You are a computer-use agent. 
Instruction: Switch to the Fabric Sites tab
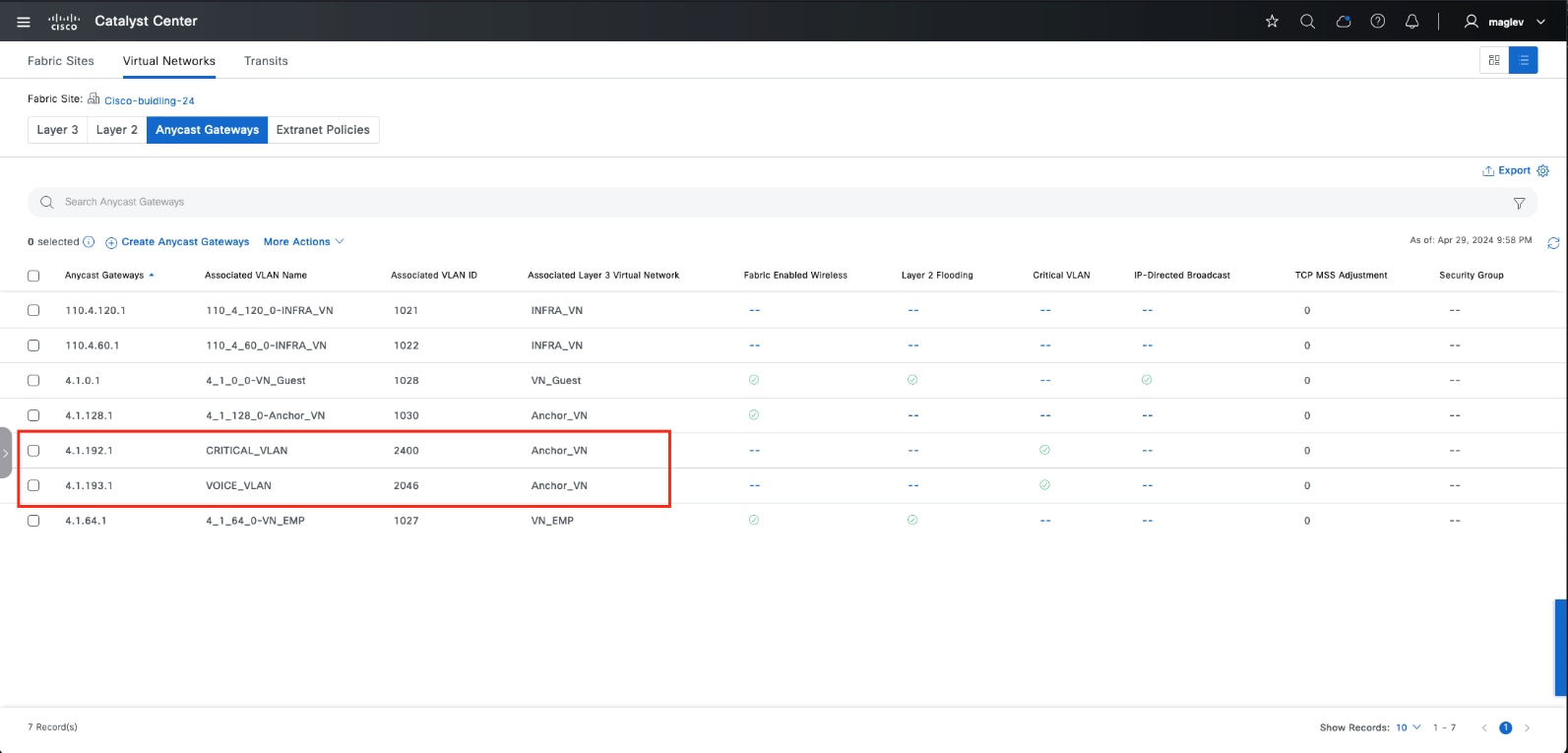pos(61,61)
